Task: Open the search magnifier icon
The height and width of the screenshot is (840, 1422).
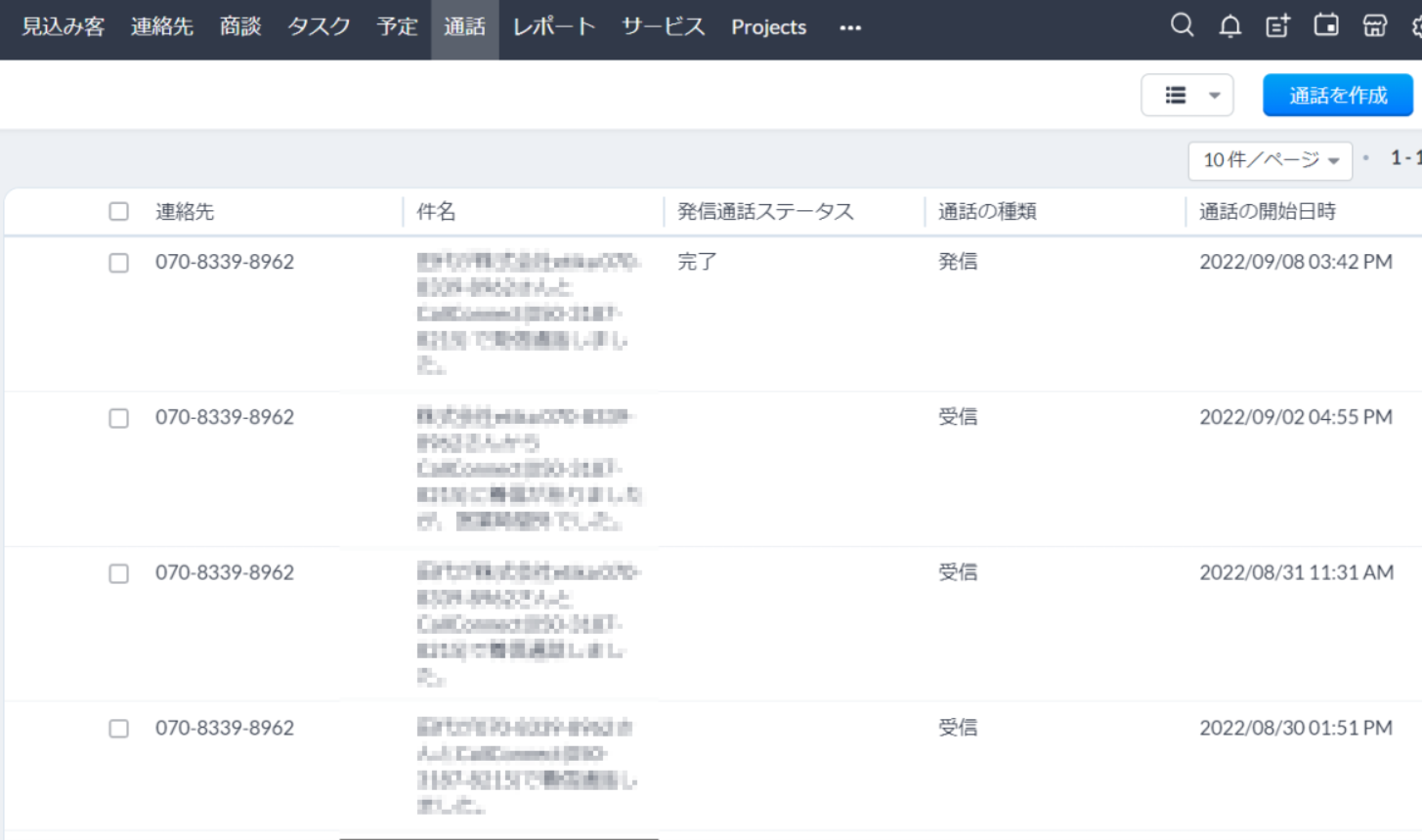Action: [x=1182, y=25]
